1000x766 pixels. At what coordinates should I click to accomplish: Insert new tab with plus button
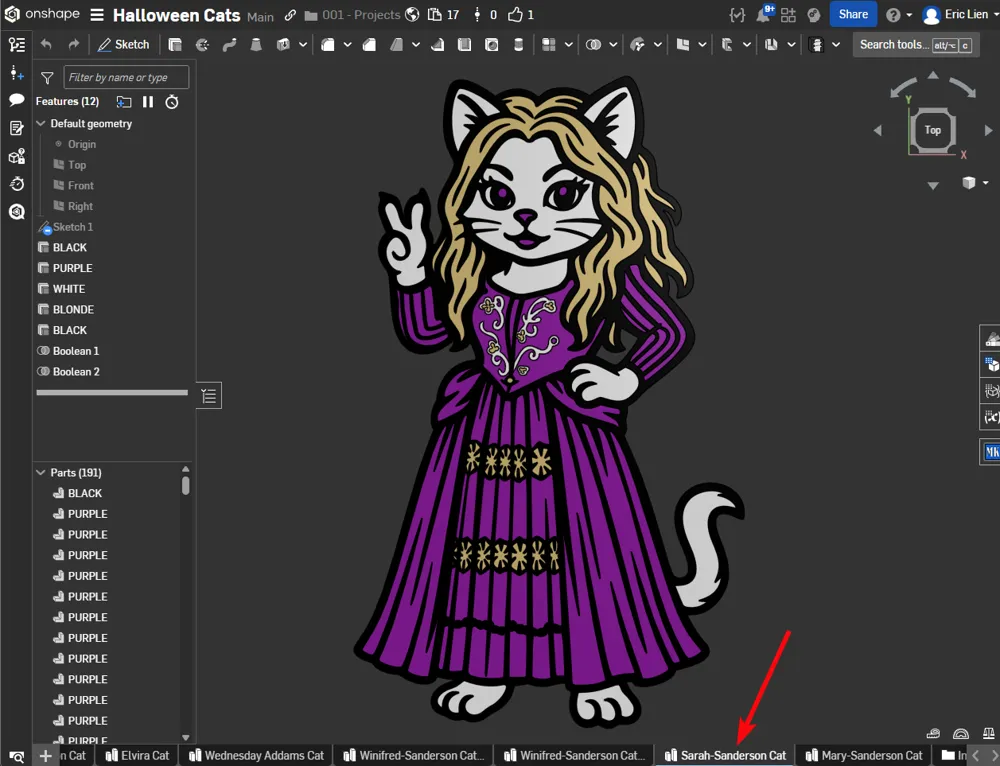click(x=45, y=756)
